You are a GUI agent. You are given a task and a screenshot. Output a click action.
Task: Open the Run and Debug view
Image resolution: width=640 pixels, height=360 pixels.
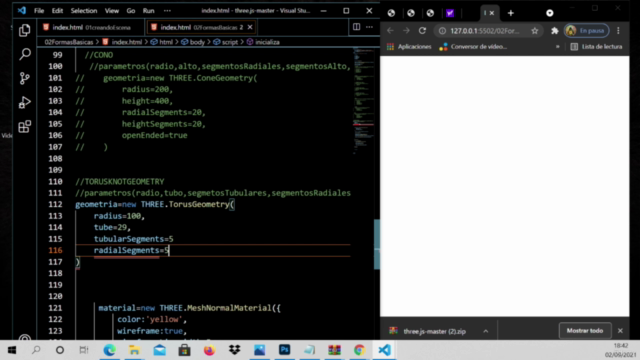coord(24,102)
